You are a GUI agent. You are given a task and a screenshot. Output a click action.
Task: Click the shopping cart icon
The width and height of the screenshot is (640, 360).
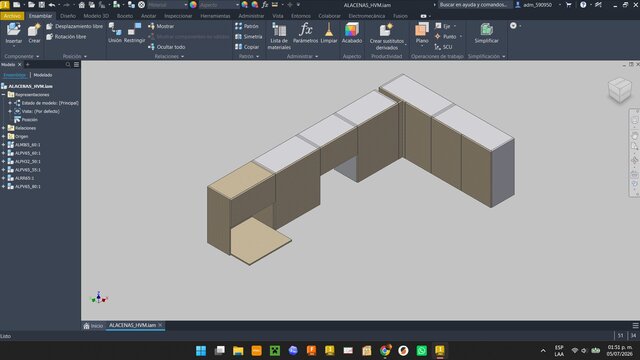[569, 5]
